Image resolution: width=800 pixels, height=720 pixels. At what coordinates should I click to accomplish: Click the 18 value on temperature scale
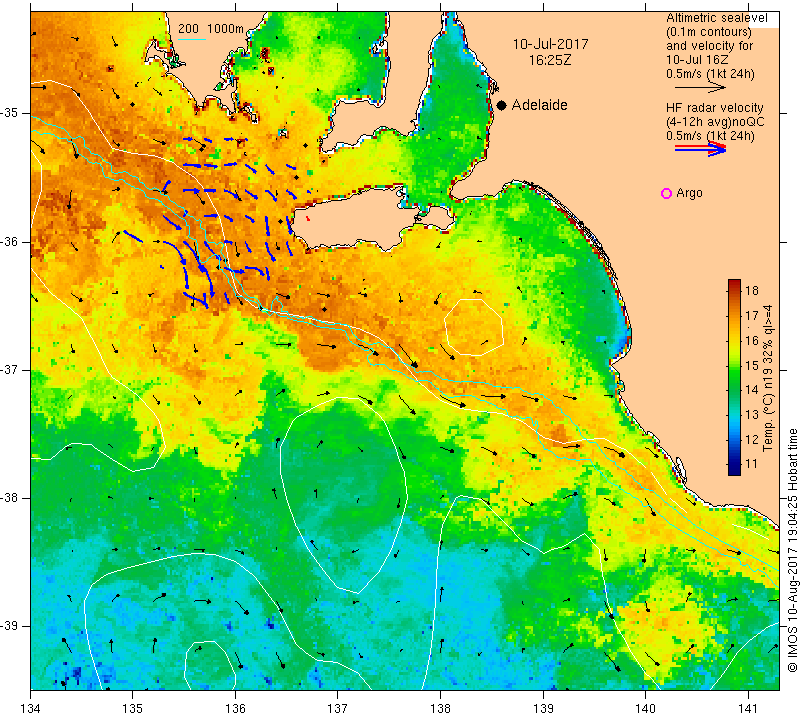tap(752, 291)
